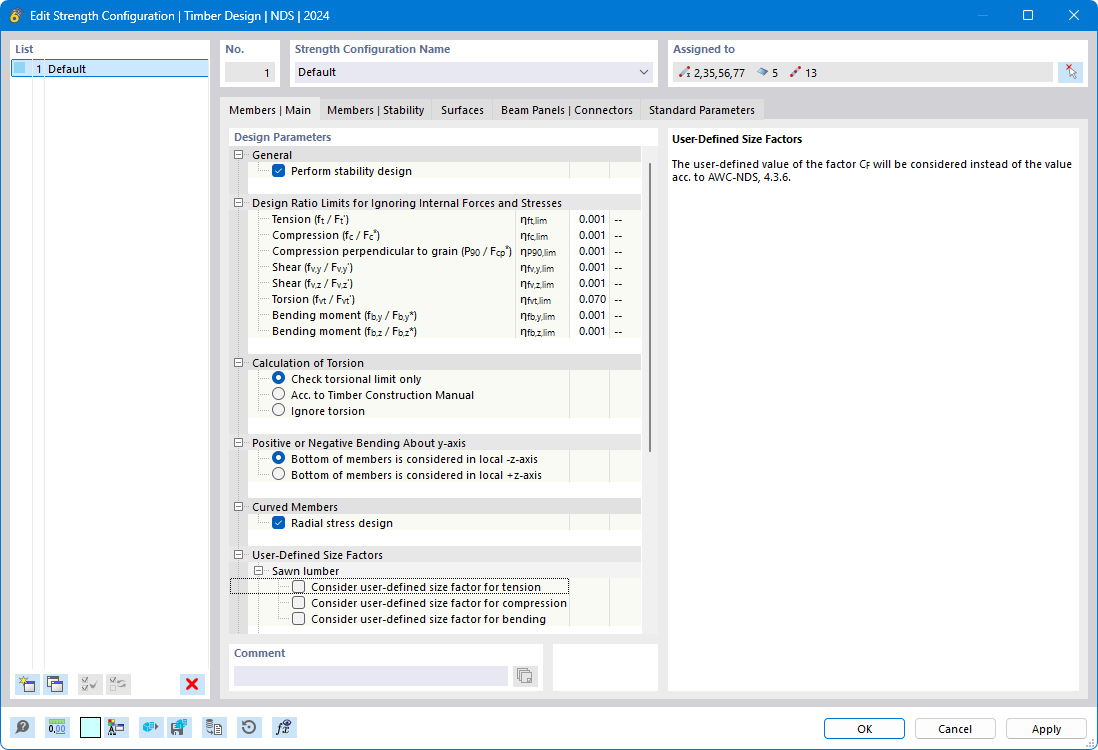Screen dimensions: 1098x750
Task: Collapse the Sawn lumber tree node
Action: 258,570
